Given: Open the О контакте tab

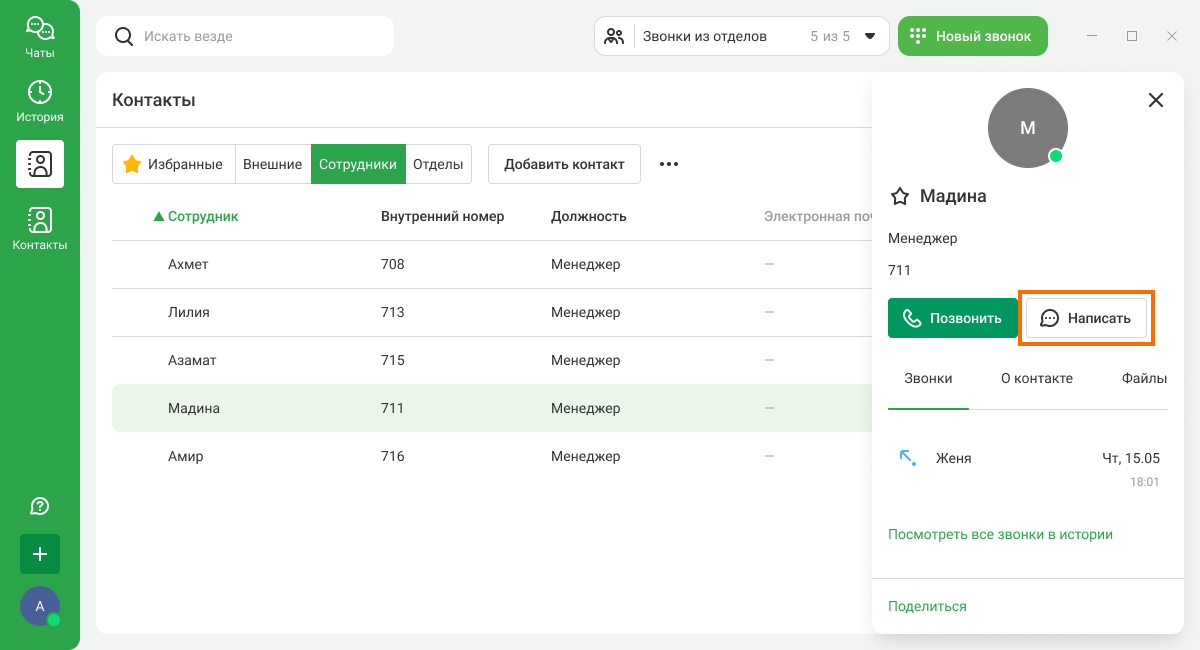Looking at the screenshot, I should coord(1036,378).
